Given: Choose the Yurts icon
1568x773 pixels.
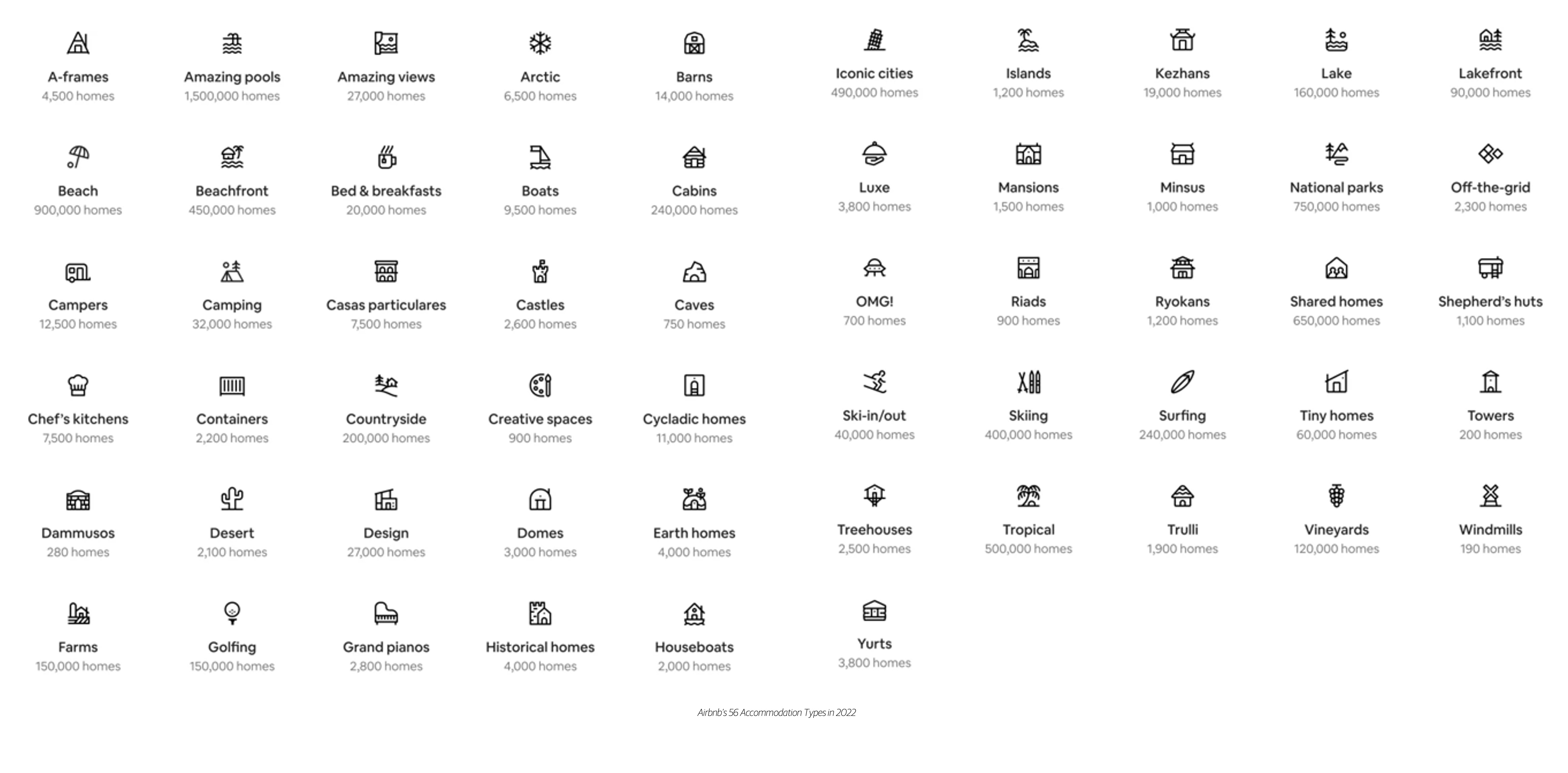Looking at the screenshot, I should click(x=875, y=610).
